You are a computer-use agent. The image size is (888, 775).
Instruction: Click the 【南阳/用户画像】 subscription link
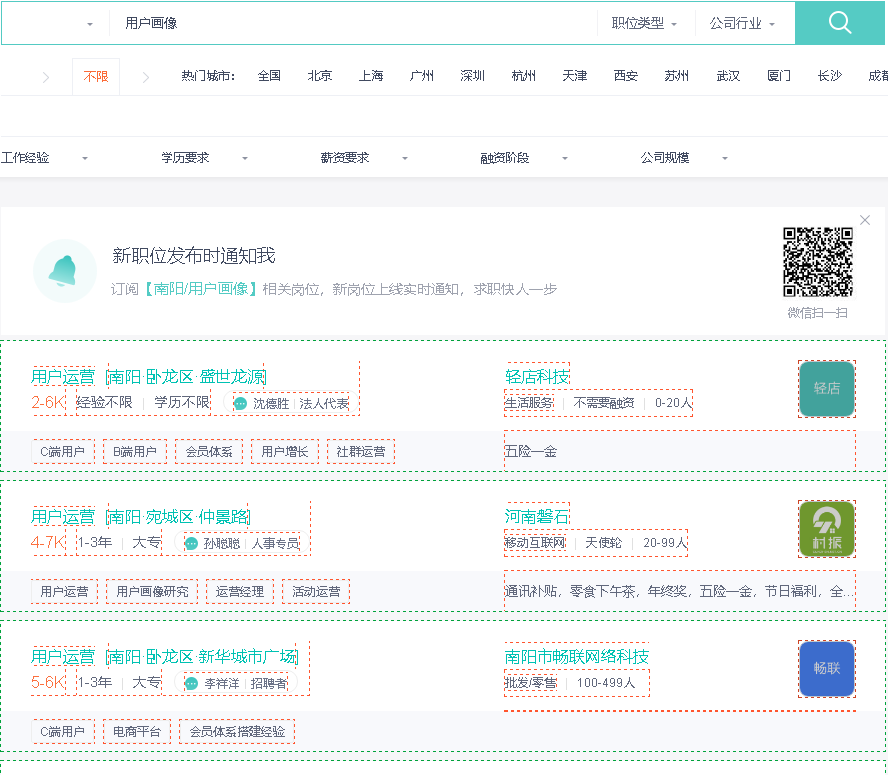click(x=200, y=289)
